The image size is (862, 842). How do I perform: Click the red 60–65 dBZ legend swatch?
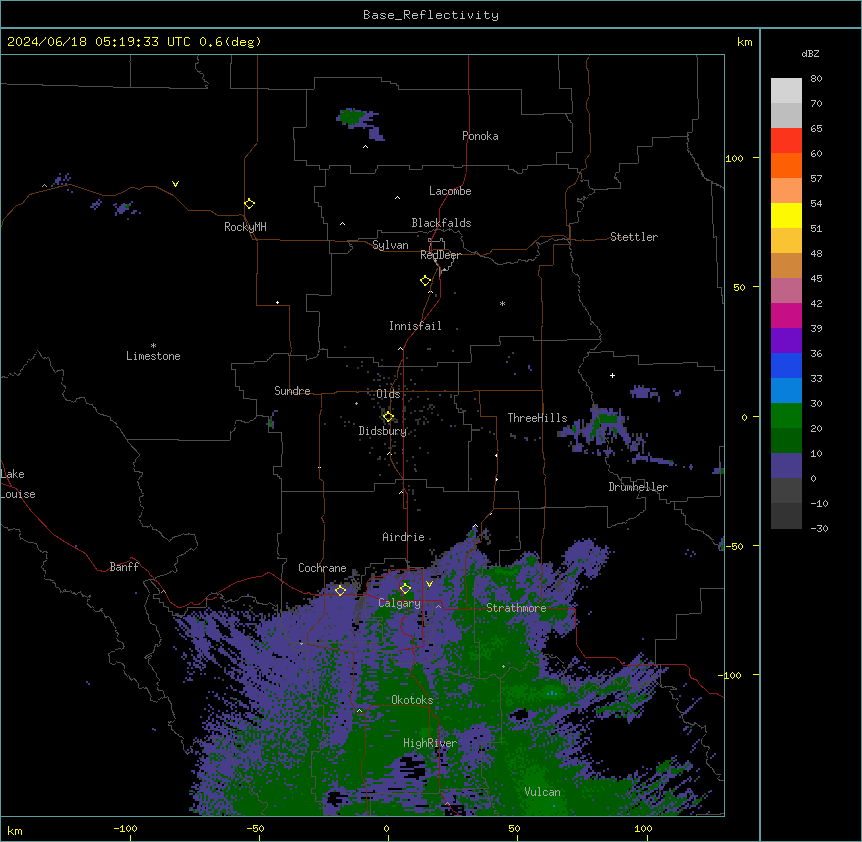click(x=786, y=140)
